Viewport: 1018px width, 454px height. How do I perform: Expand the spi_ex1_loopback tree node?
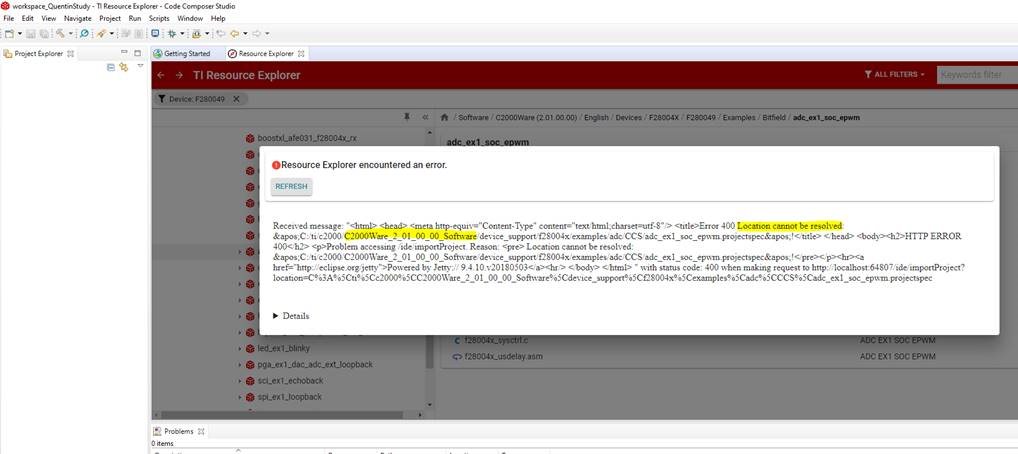240,397
